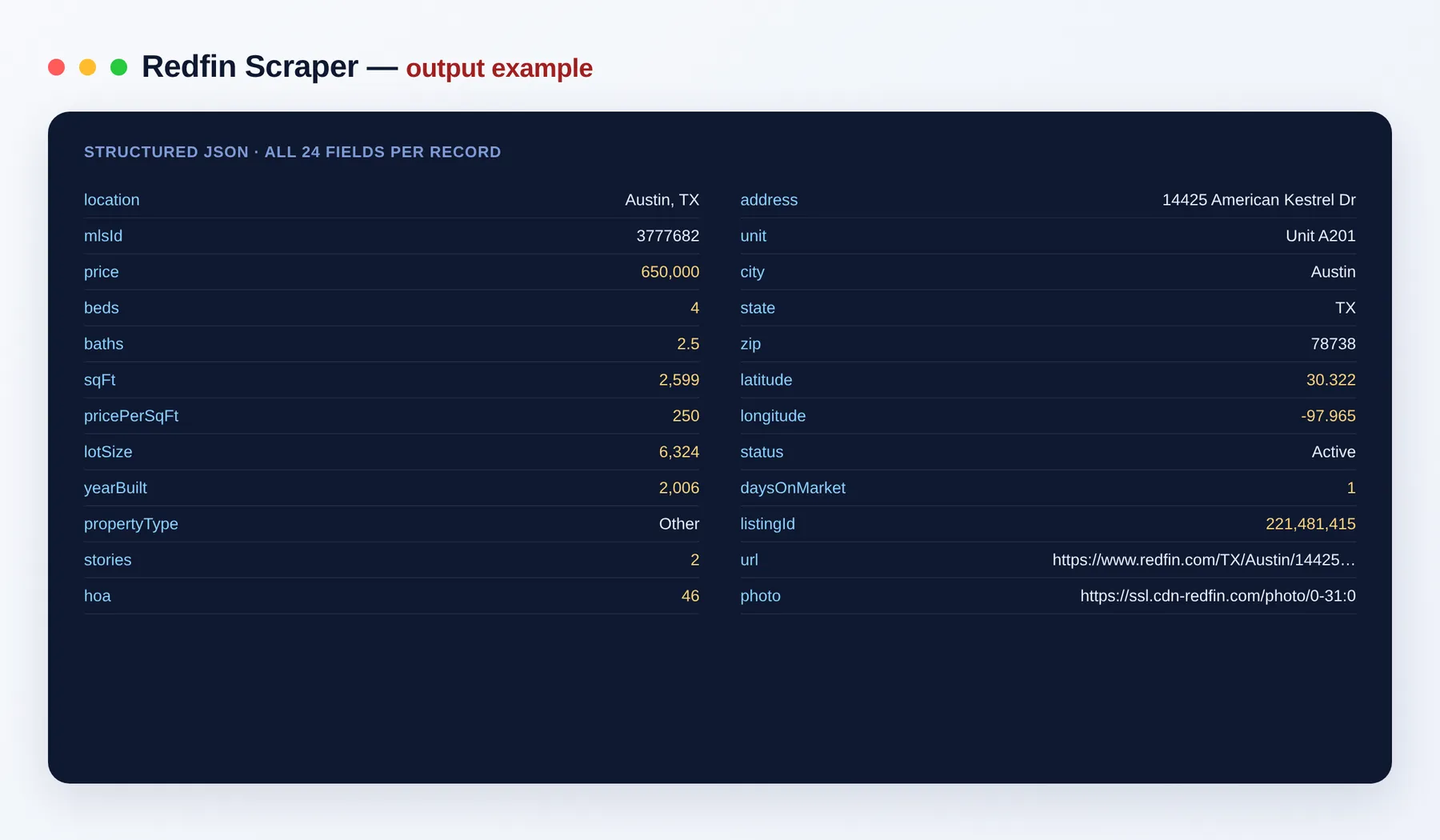Select the 'state' field label
The width and height of the screenshot is (1440, 840).
pyautogui.click(x=758, y=308)
